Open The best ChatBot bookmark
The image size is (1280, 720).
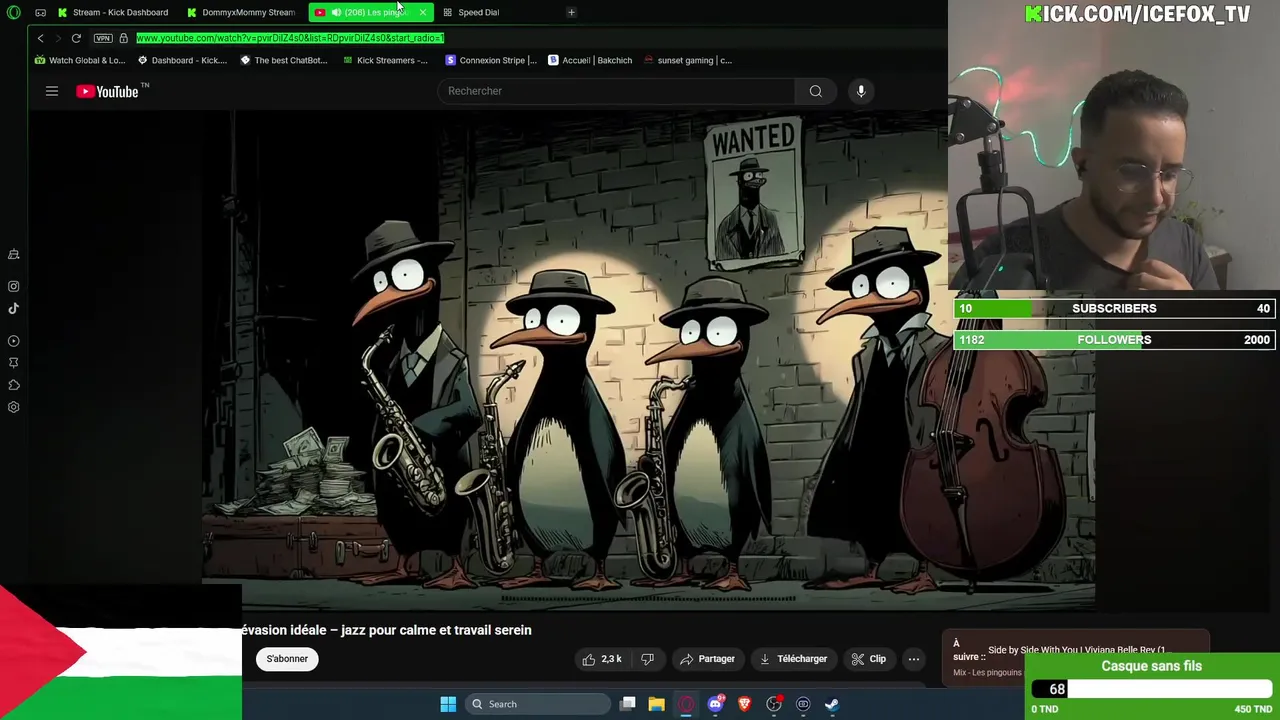[x=284, y=60]
